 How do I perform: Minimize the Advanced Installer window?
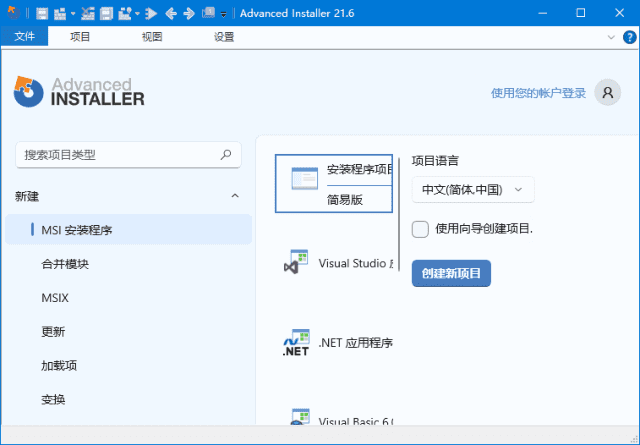tap(542, 13)
